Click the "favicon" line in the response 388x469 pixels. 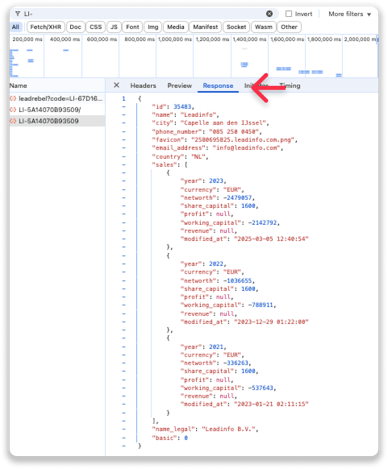(x=224, y=140)
